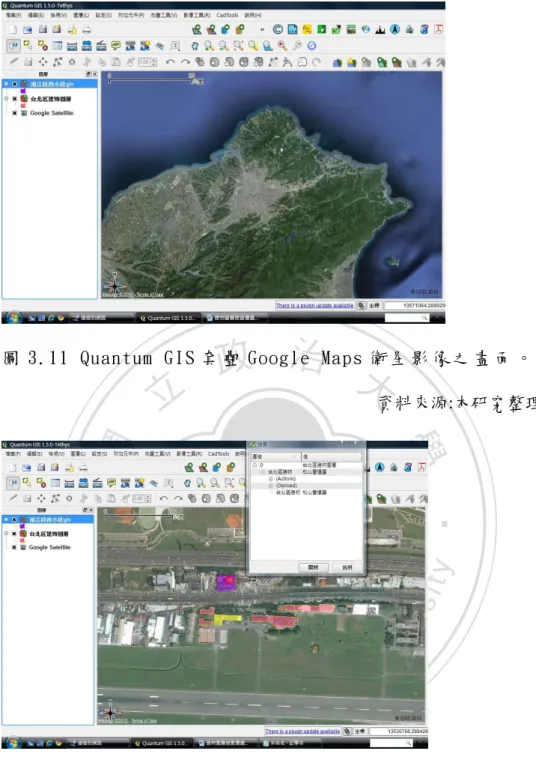Screen dimensions: 536x757
Task: Open 檔案(F) menu in coastline QGIS window
Action: 13,15
